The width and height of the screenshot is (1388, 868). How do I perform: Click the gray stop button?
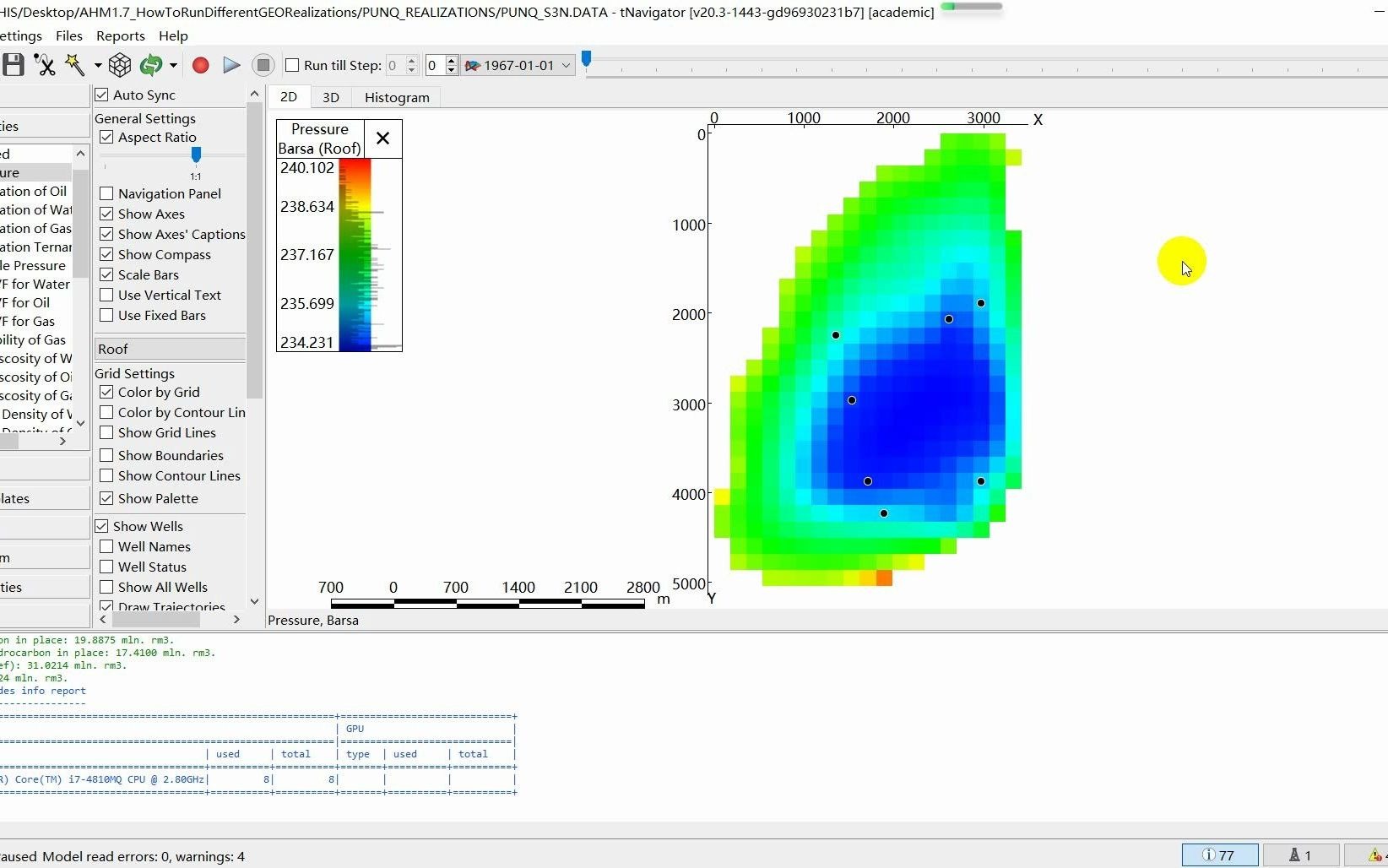[x=263, y=65]
